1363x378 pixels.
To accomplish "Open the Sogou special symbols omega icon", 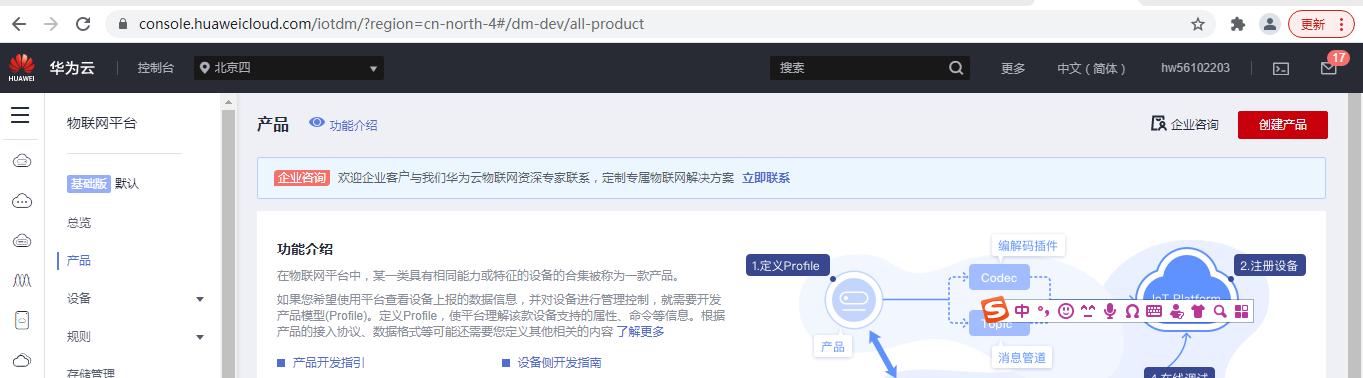I will (x=1132, y=311).
